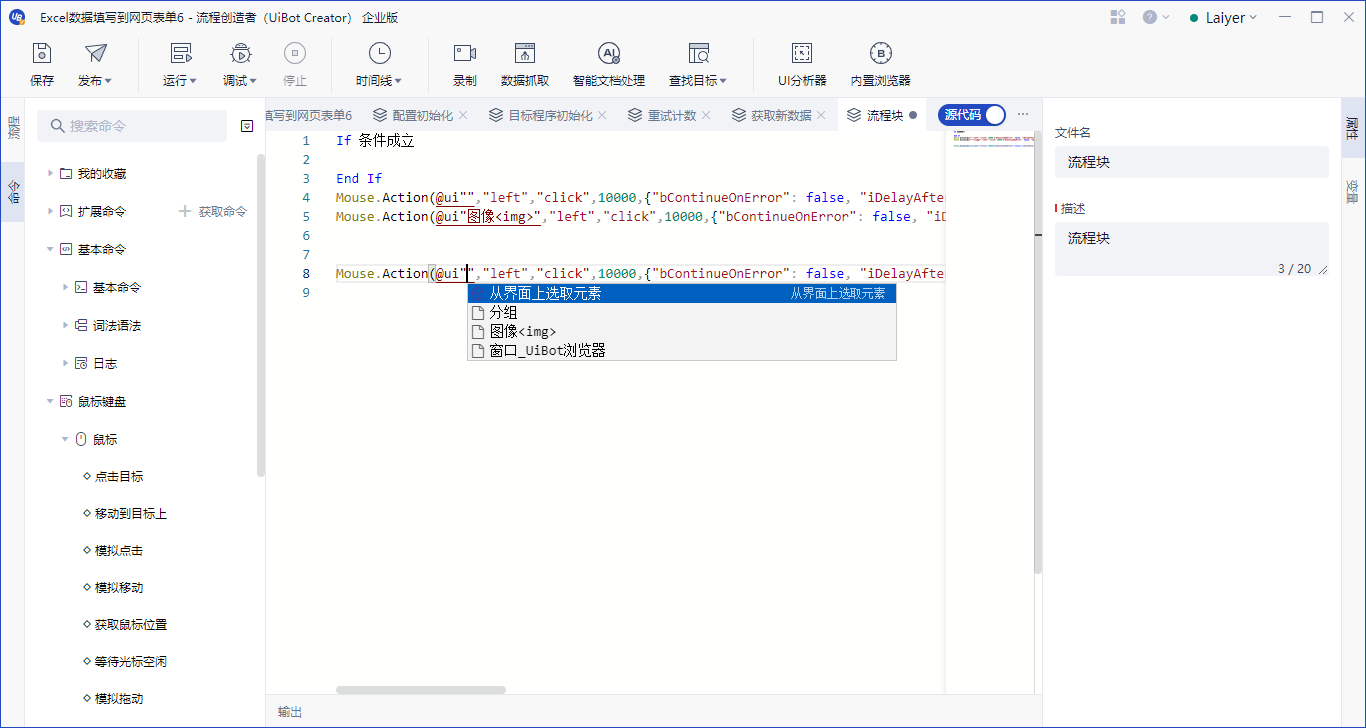The height and width of the screenshot is (728, 1366).
Task: Select the 点击目标 command
Action: [119, 476]
